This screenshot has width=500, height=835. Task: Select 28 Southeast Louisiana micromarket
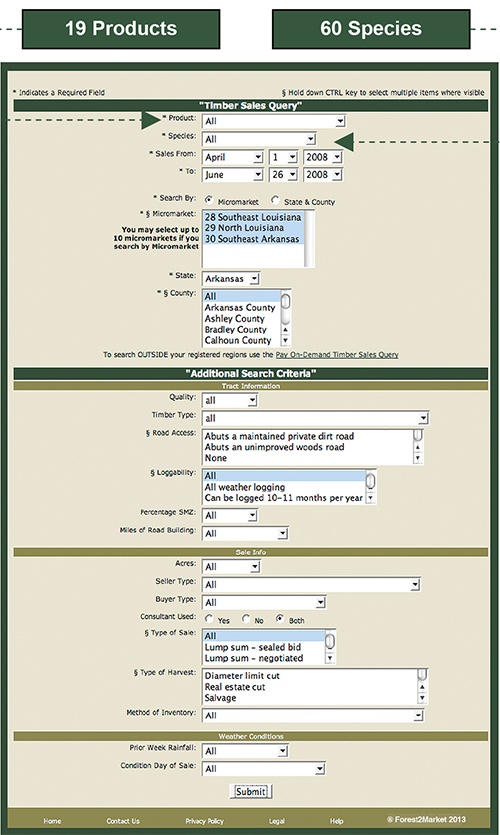[253, 217]
